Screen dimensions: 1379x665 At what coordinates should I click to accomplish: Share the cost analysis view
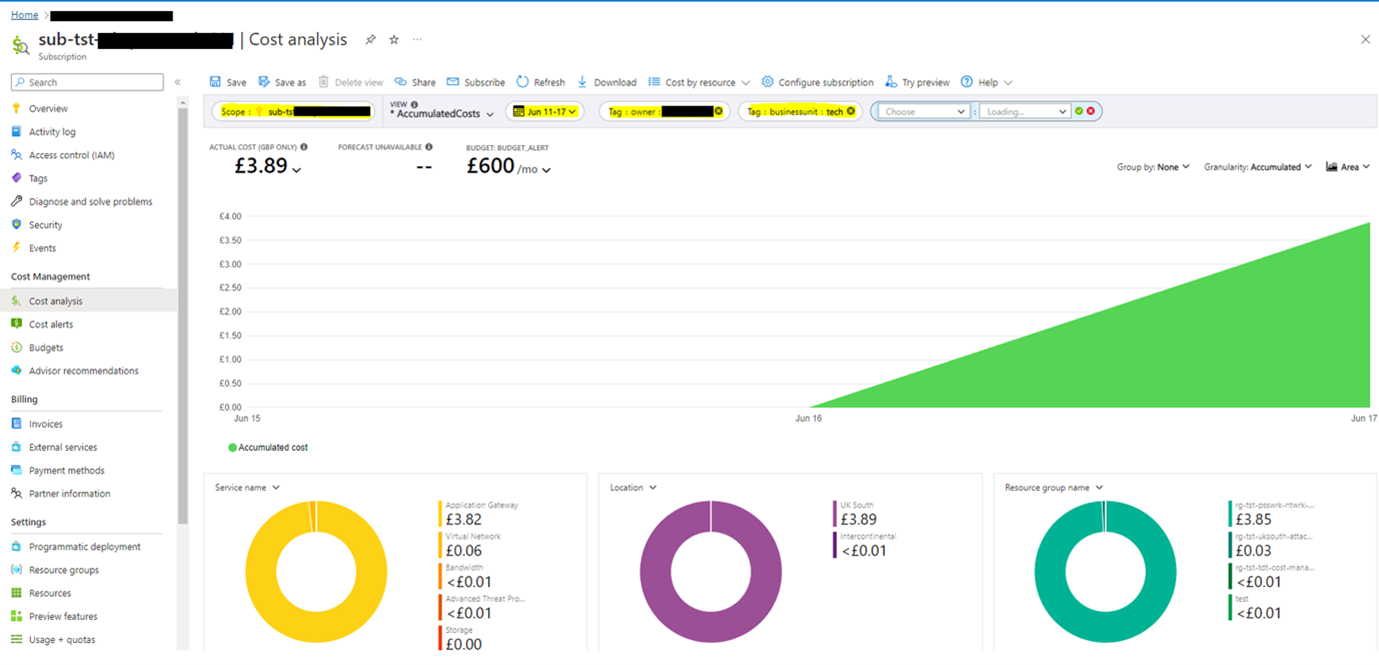point(416,82)
